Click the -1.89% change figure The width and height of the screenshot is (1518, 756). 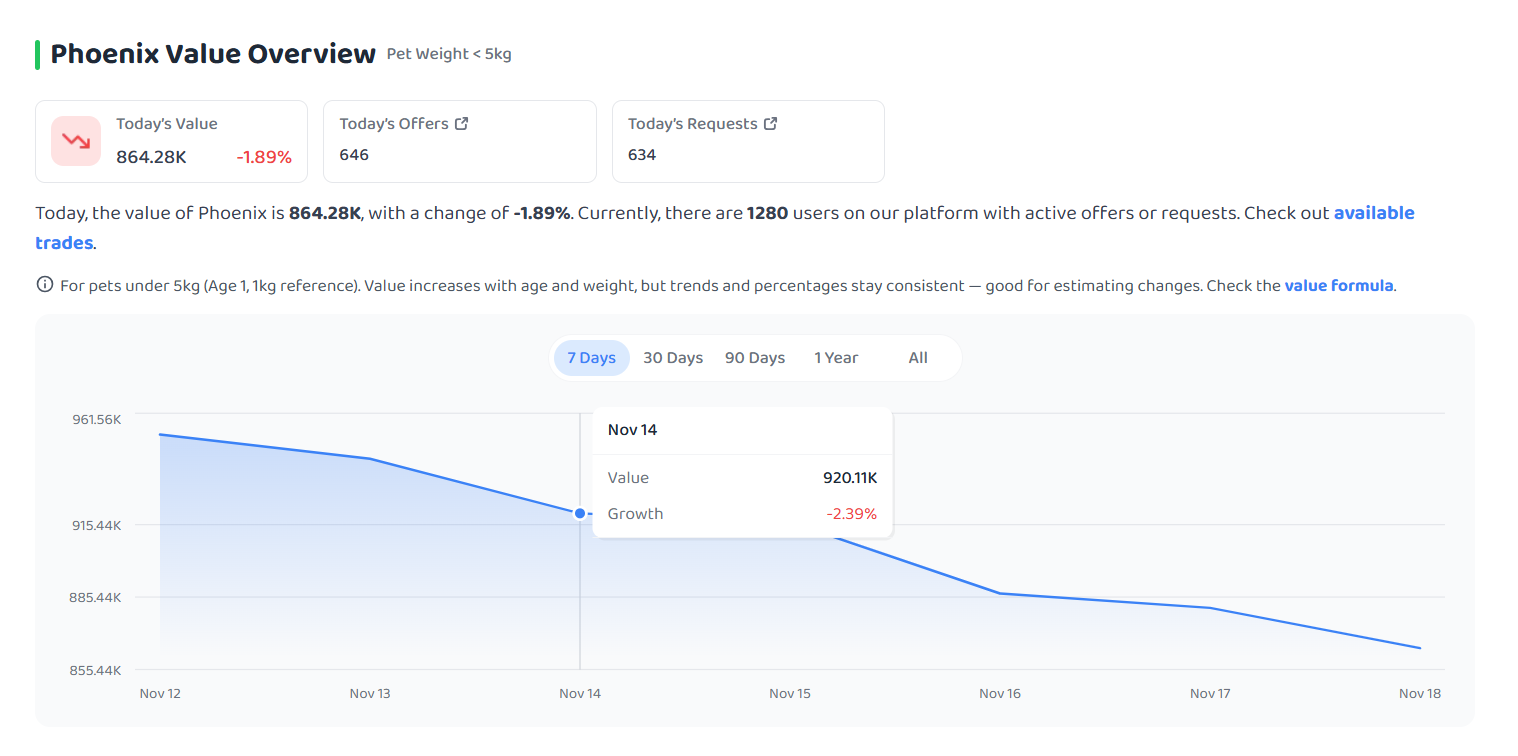pos(264,157)
